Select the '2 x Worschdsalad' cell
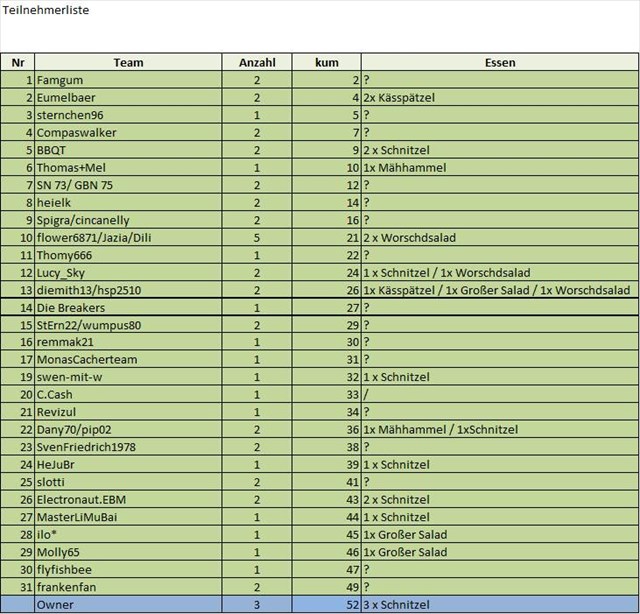 coord(500,238)
